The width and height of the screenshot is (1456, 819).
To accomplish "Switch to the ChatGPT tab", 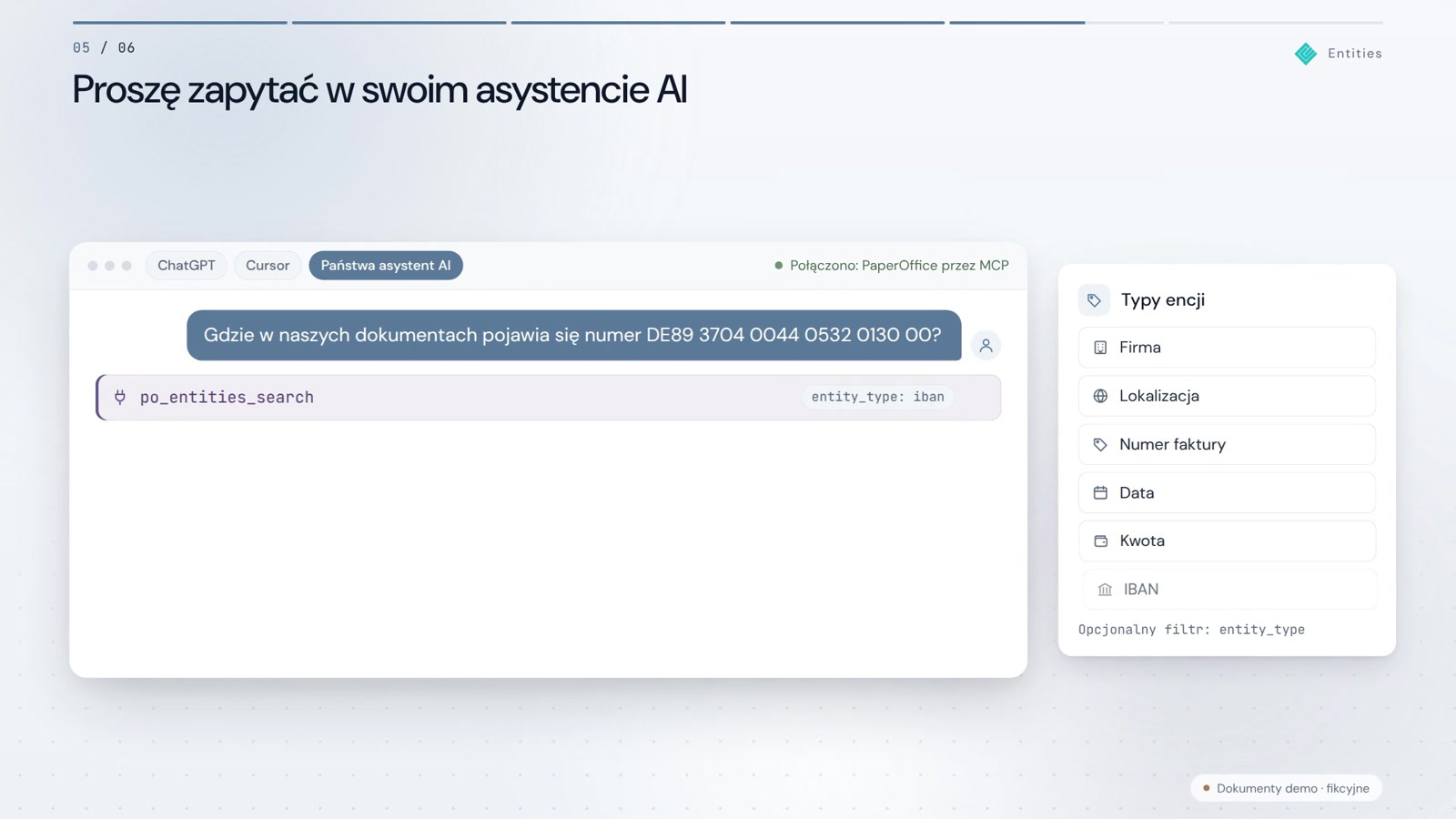I will (187, 266).
